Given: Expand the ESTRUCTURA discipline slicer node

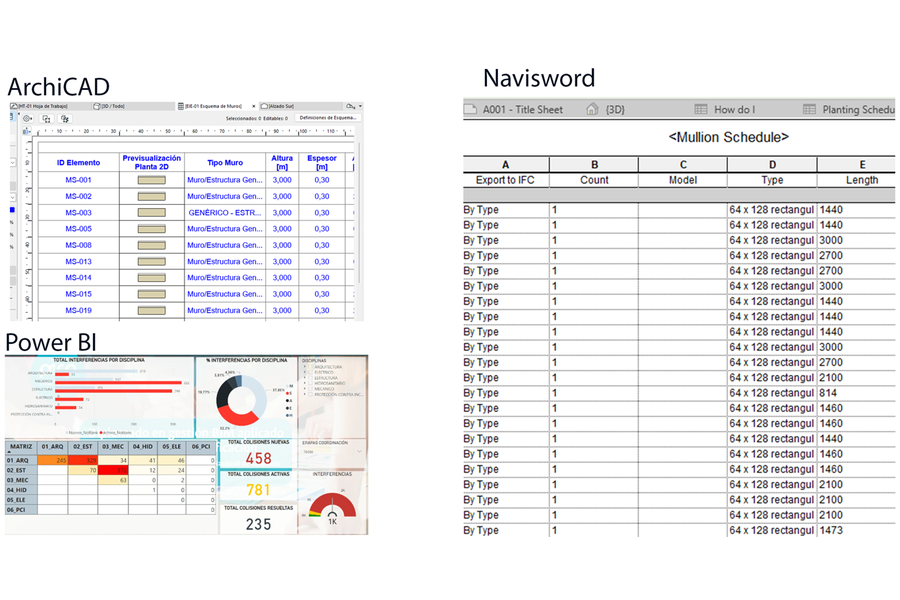Looking at the screenshot, I should tap(305, 378).
